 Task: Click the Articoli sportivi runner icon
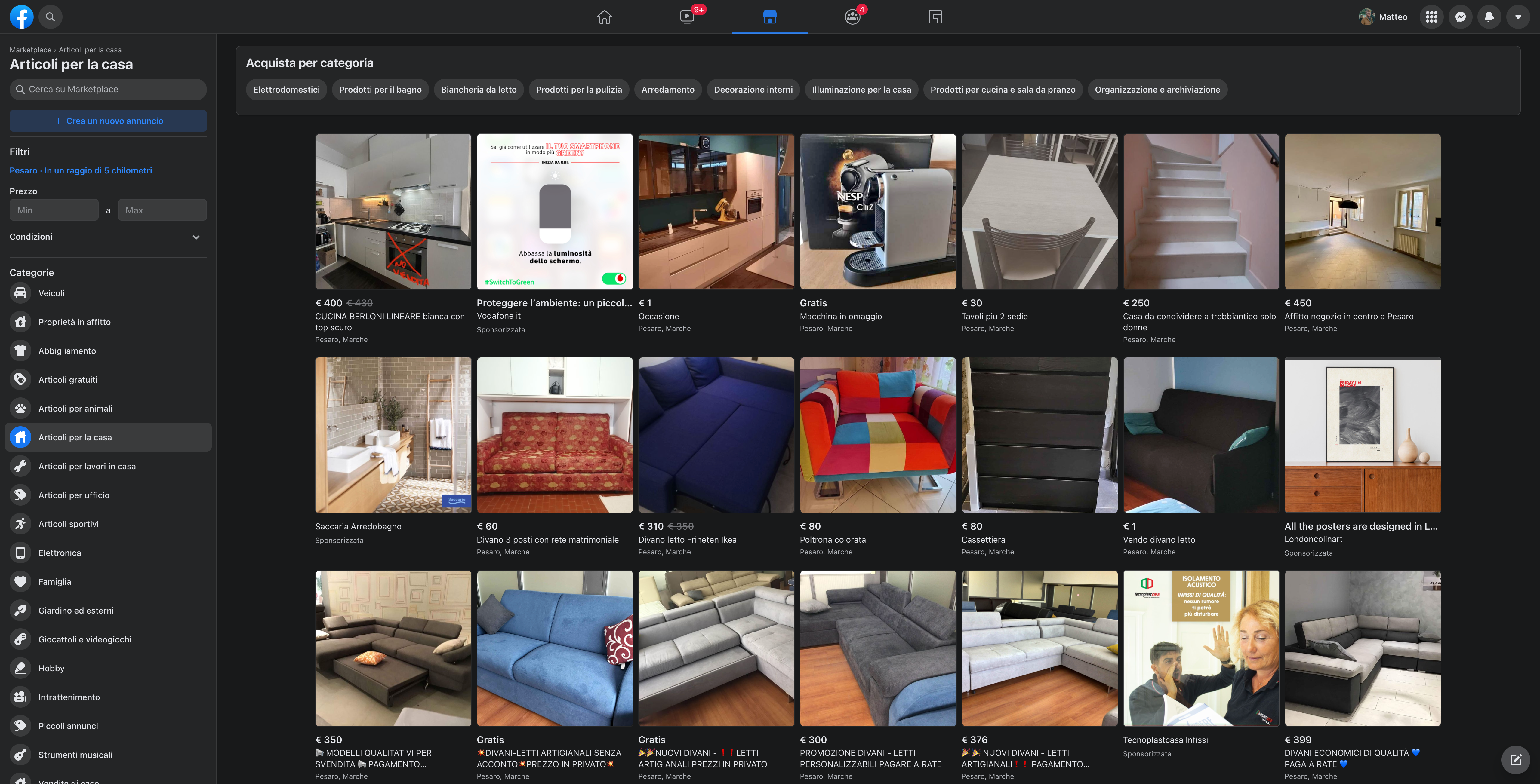click(20, 524)
